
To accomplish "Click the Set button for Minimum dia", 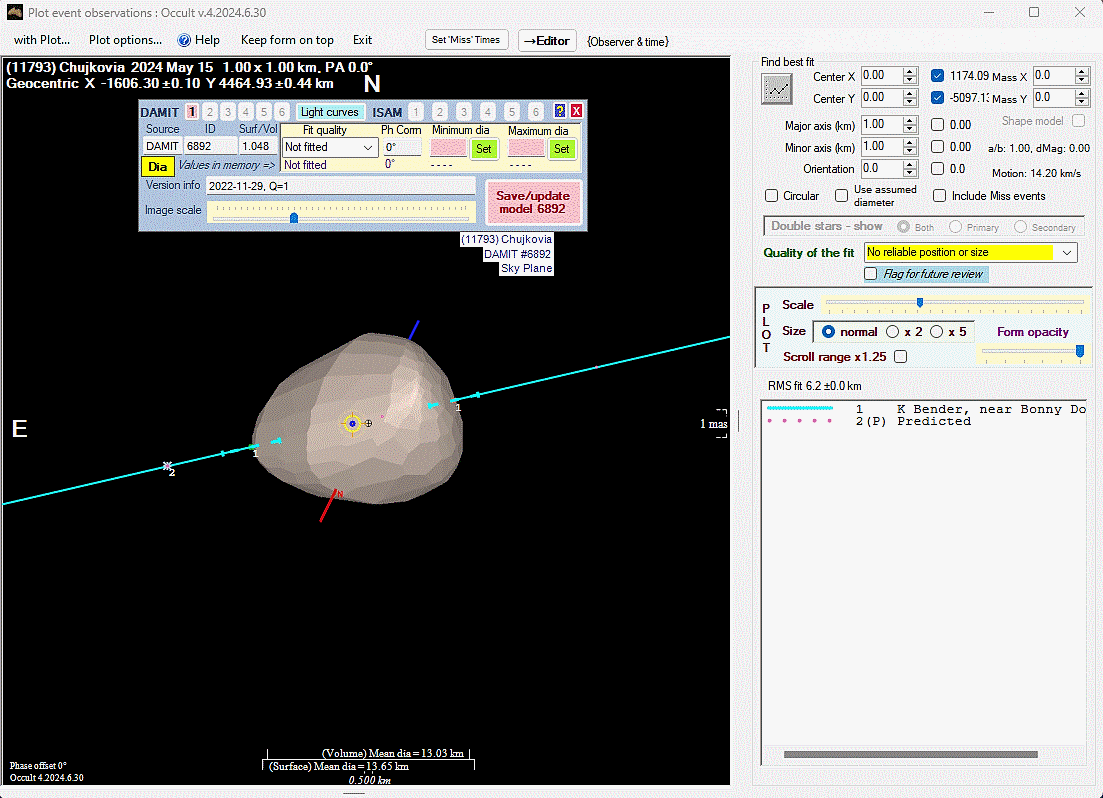I will click(x=484, y=148).
